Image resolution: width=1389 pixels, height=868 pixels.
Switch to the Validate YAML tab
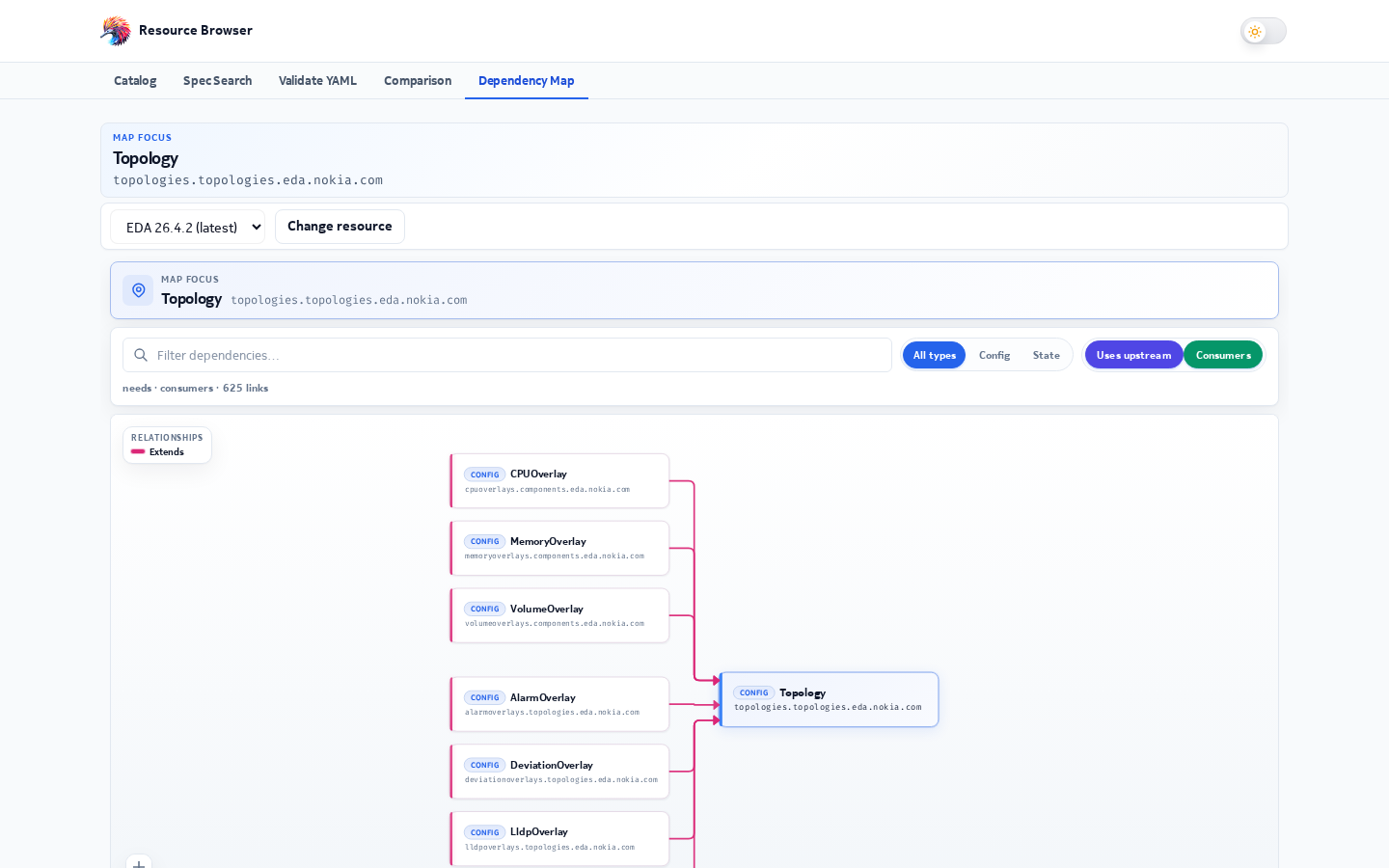317,81
